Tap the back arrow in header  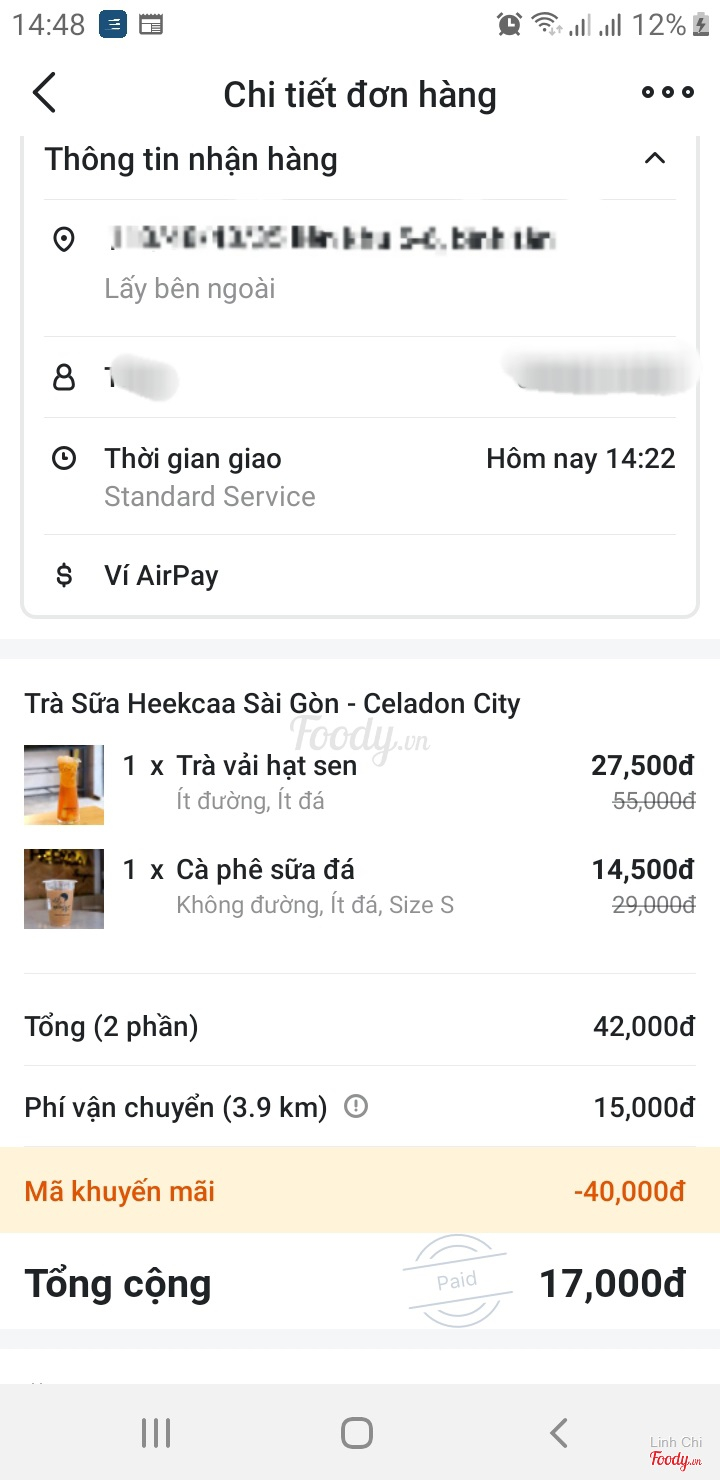(x=45, y=93)
